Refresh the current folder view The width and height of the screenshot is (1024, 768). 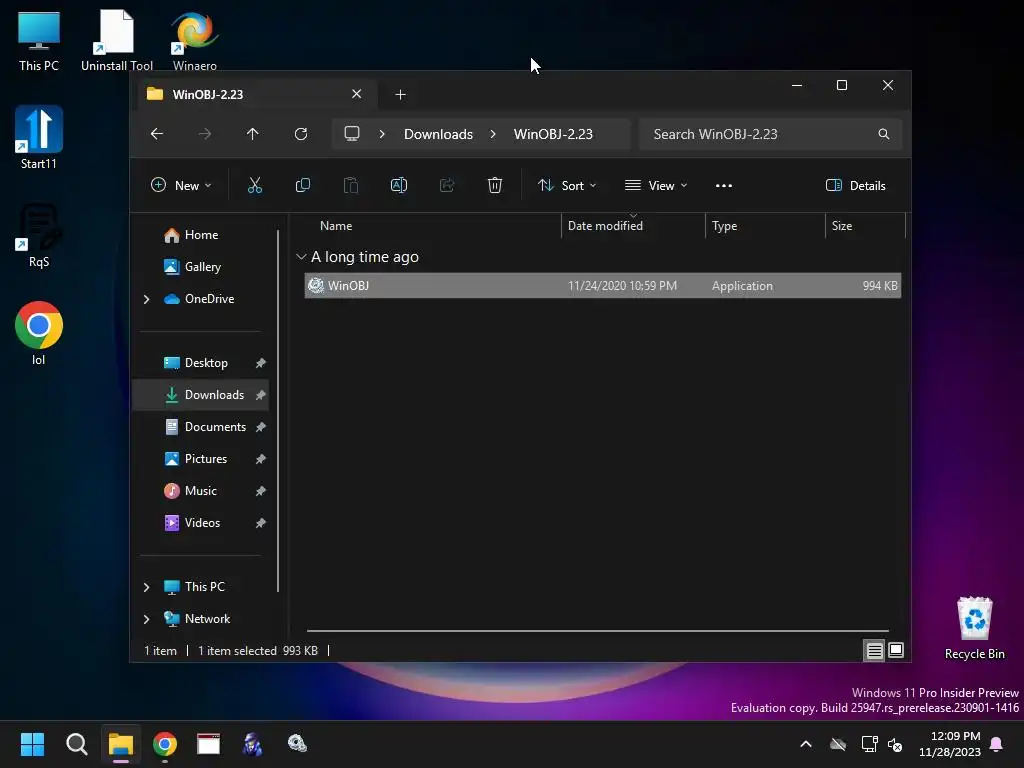pos(300,134)
